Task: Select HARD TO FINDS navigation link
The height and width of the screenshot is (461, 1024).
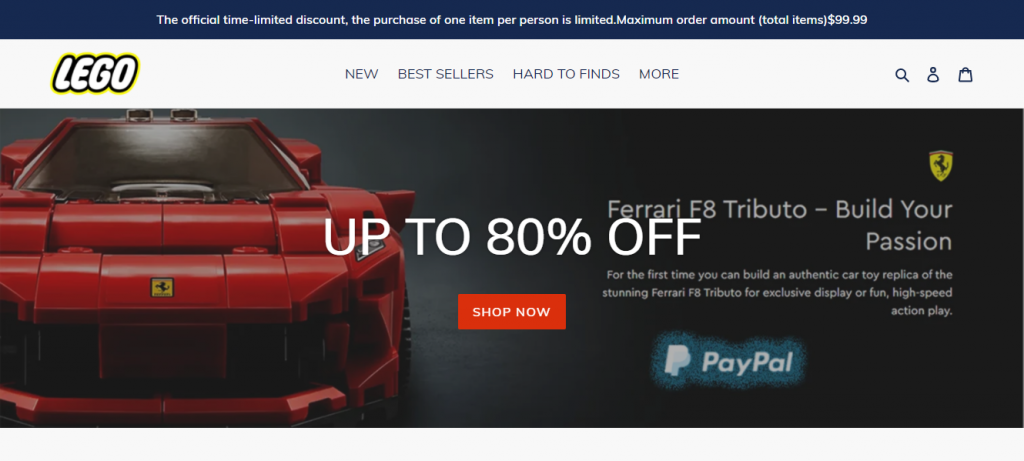Action: [566, 74]
